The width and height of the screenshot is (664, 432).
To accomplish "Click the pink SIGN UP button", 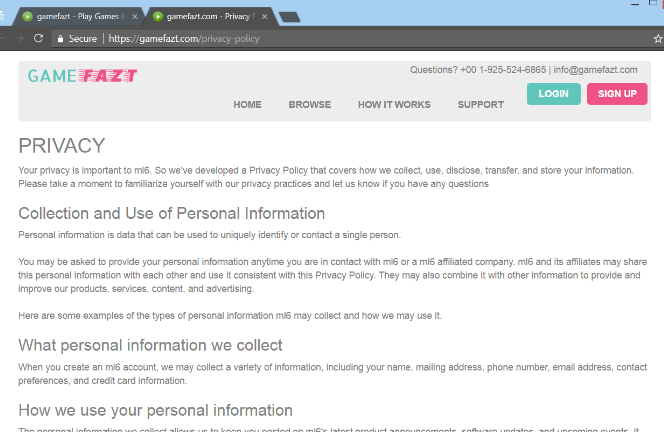I will pyautogui.click(x=617, y=94).
